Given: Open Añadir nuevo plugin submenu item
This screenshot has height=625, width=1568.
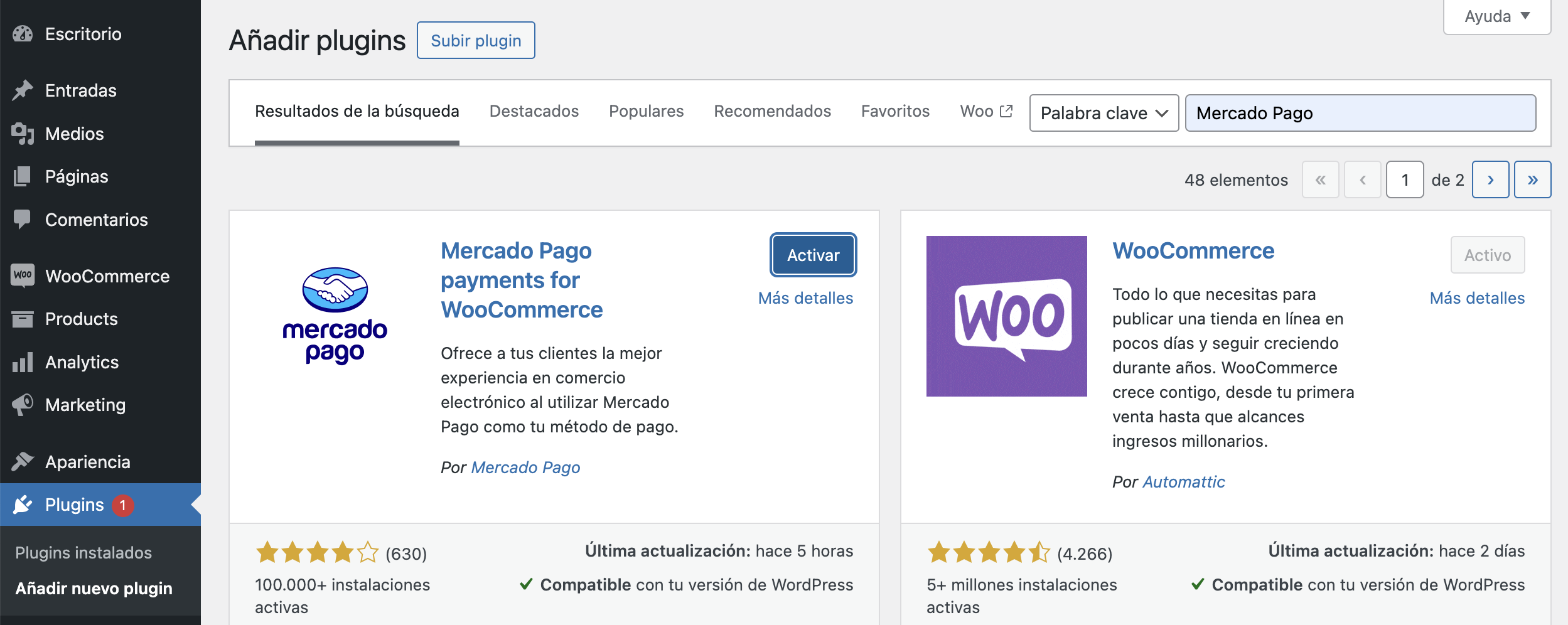Looking at the screenshot, I should (x=94, y=589).
